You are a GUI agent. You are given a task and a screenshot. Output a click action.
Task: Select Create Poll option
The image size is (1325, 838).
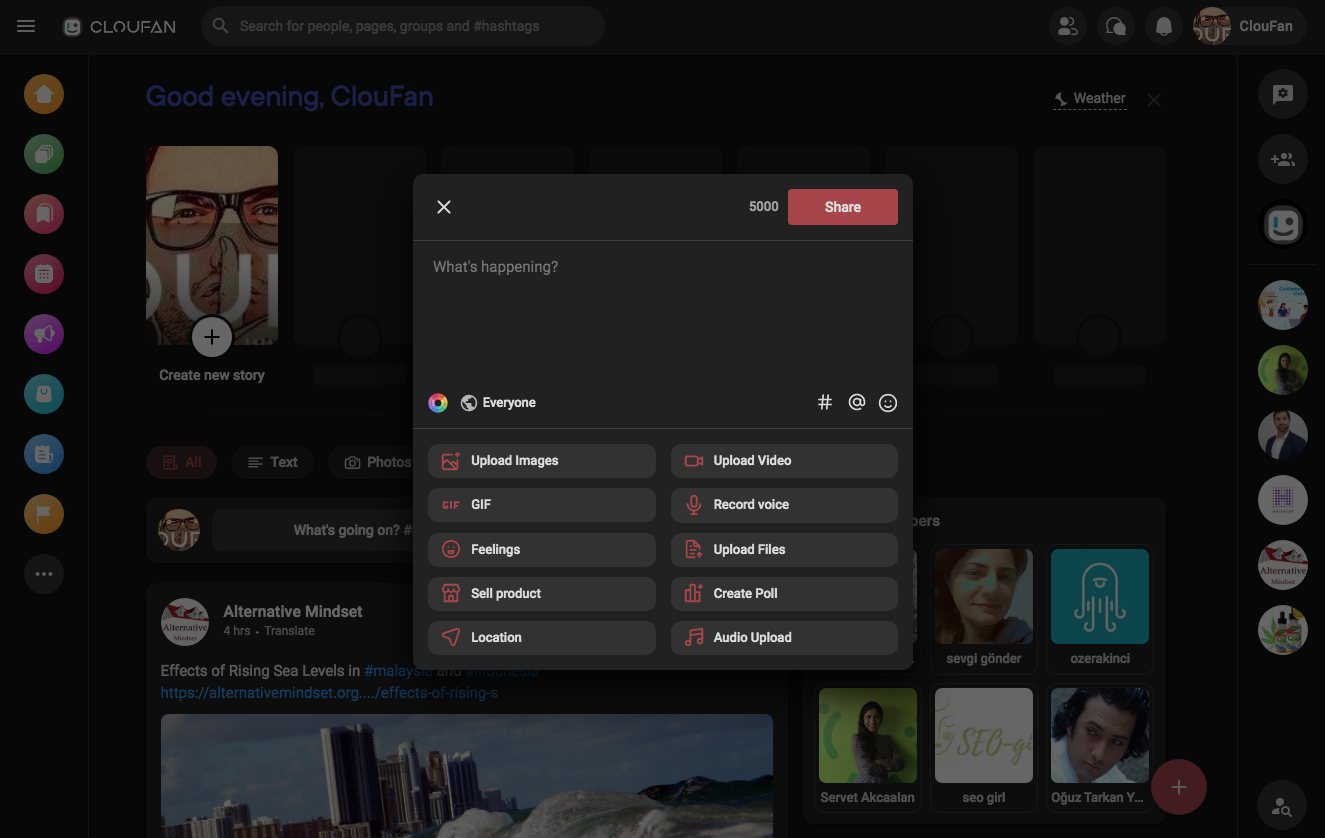(784, 593)
